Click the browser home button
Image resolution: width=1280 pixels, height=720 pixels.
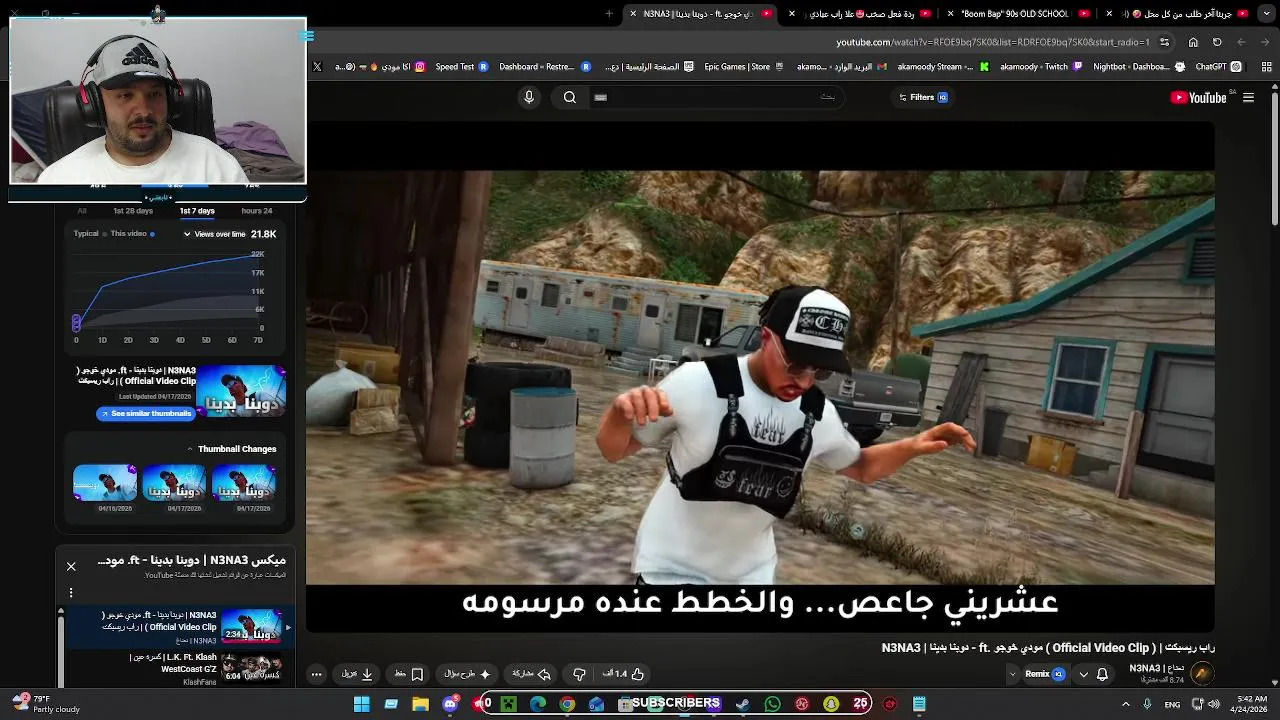(1193, 42)
